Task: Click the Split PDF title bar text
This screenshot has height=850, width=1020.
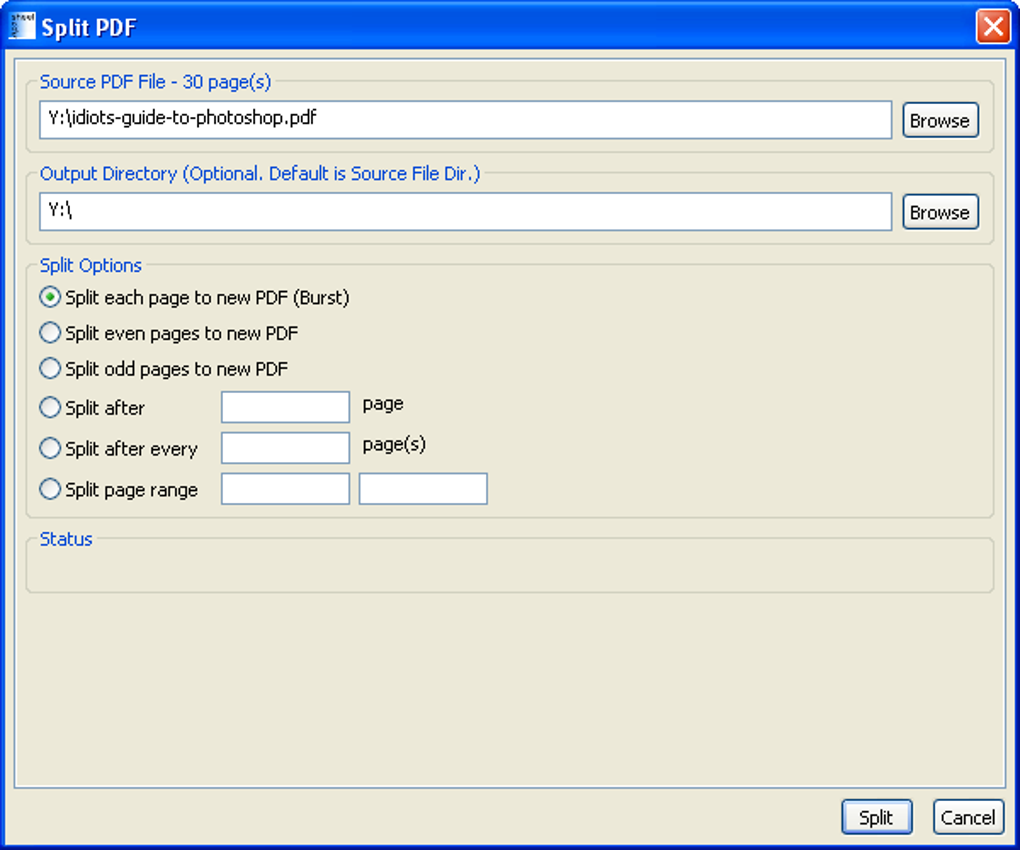Action: tap(88, 27)
